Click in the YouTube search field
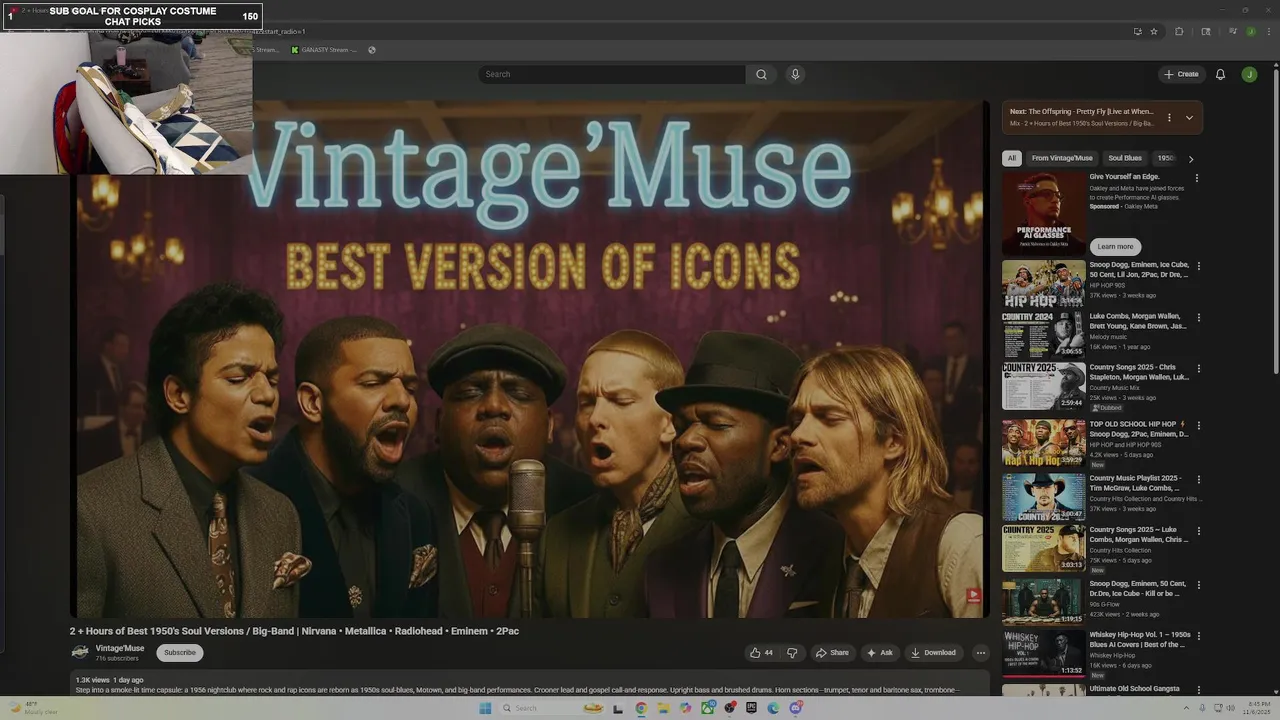The width and height of the screenshot is (1280, 720). pyautogui.click(x=612, y=74)
